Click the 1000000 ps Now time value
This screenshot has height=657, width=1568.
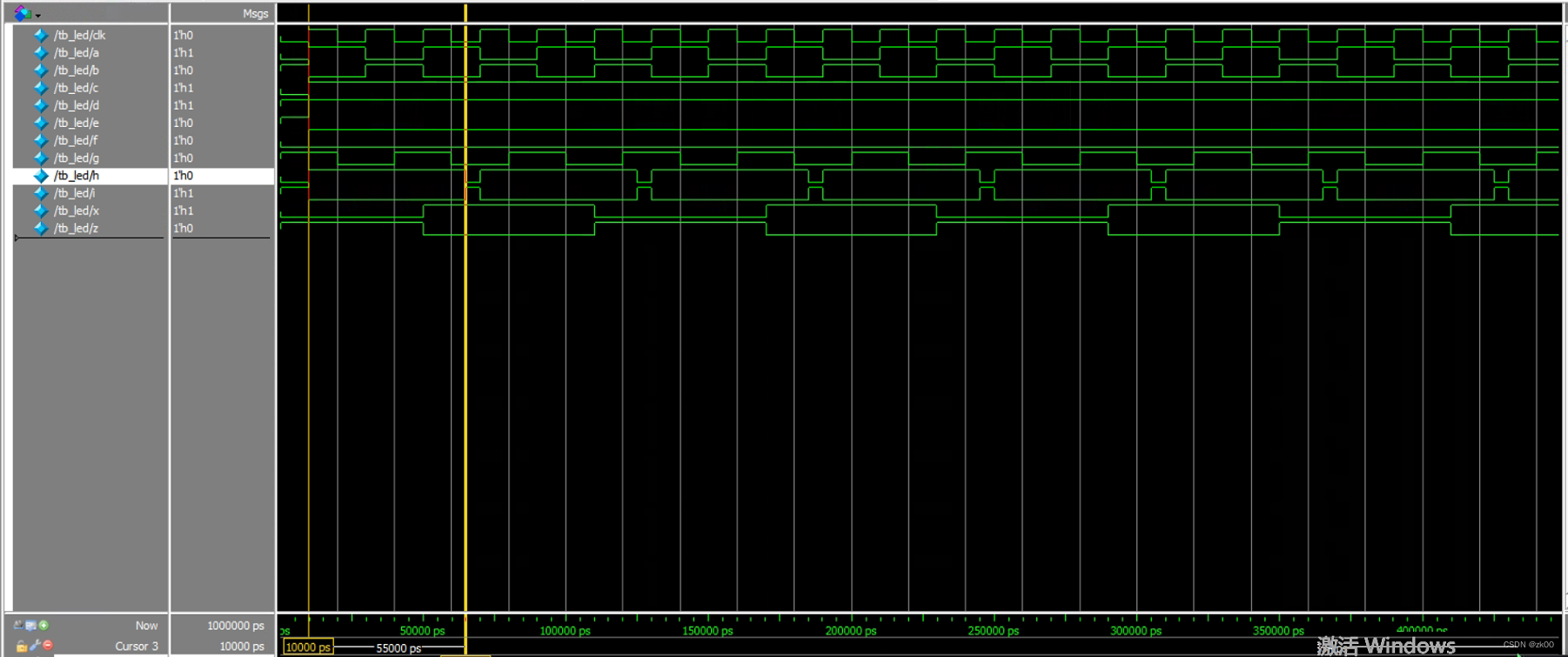[236, 626]
